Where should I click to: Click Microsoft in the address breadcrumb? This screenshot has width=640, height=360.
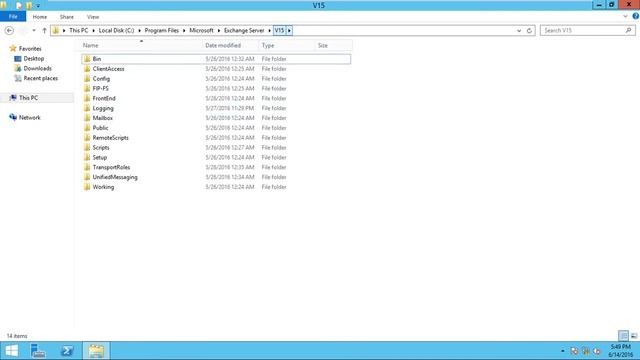point(201,31)
